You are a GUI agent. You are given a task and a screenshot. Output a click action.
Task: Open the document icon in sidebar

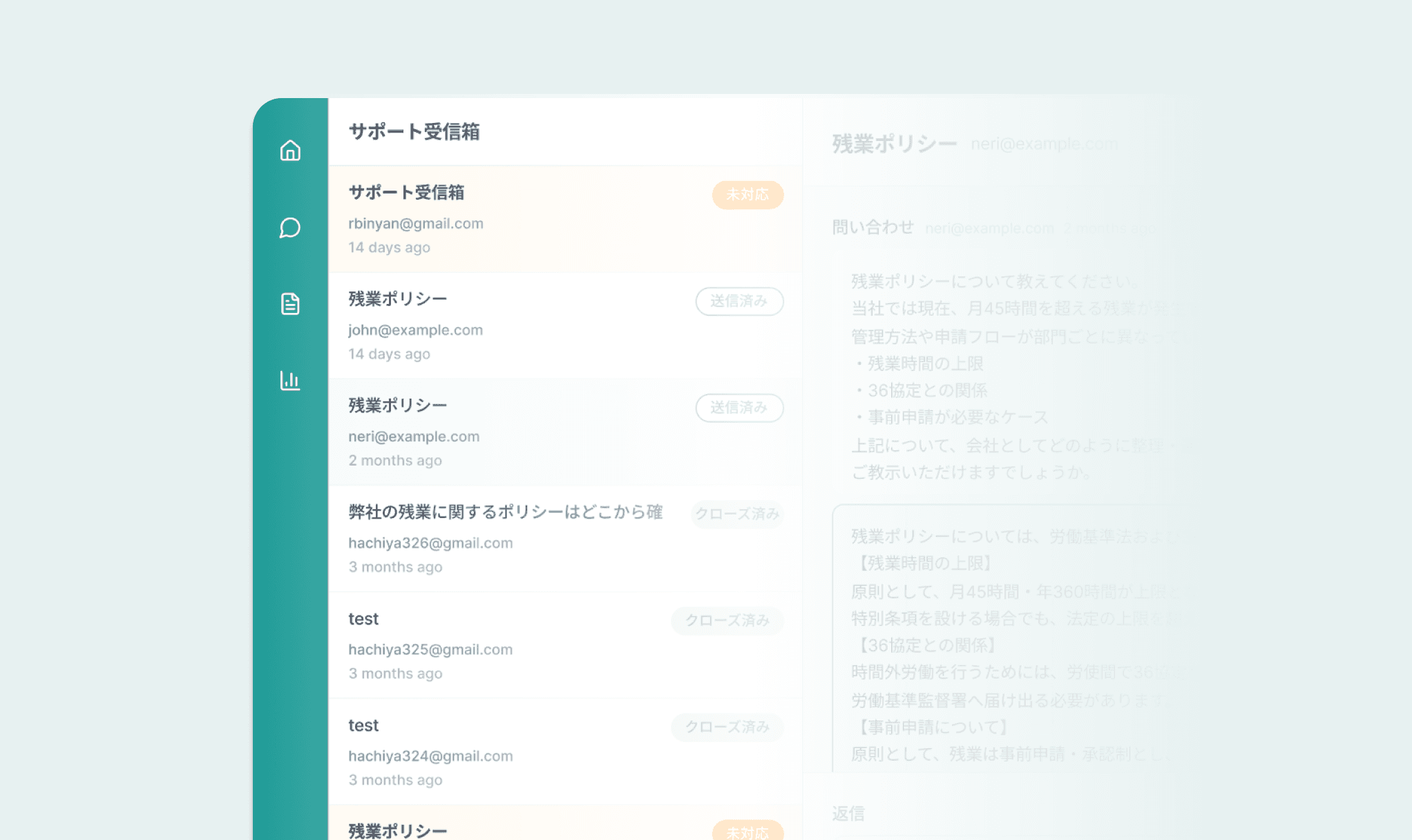(290, 304)
